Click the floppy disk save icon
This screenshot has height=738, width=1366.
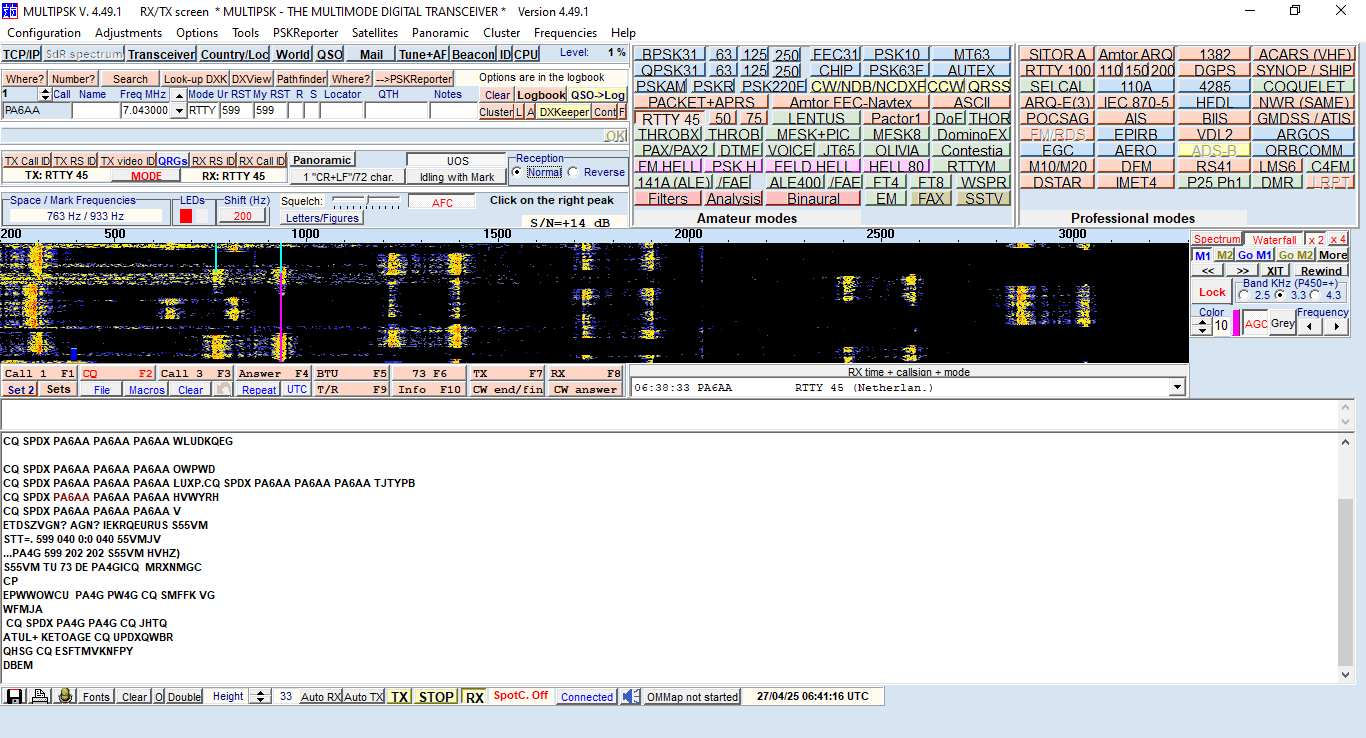point(15,696)
